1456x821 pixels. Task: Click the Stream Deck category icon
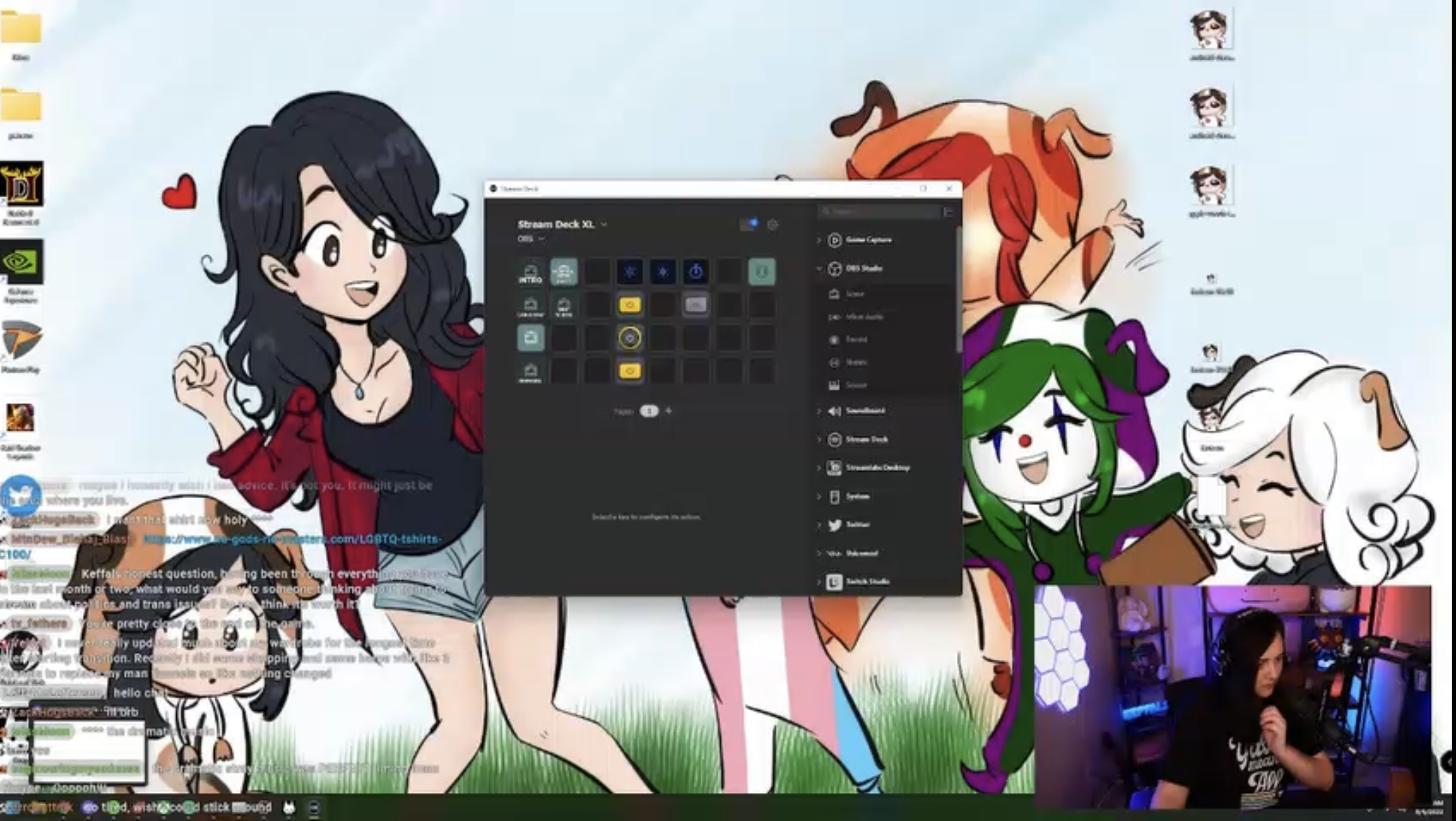[834, 439]
